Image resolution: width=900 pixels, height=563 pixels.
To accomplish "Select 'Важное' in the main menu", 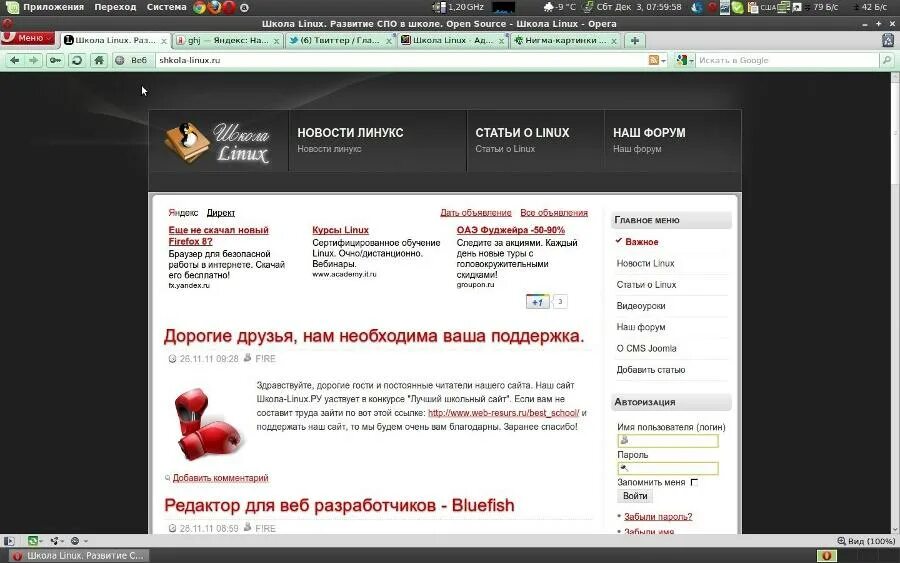I will [x=642, y=242].
